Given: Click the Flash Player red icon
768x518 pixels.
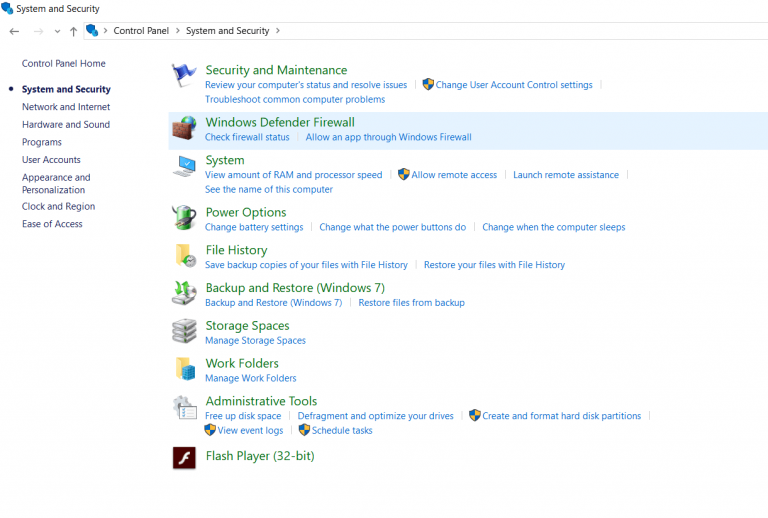Looking at the screenshot, I should pos(184,458).
